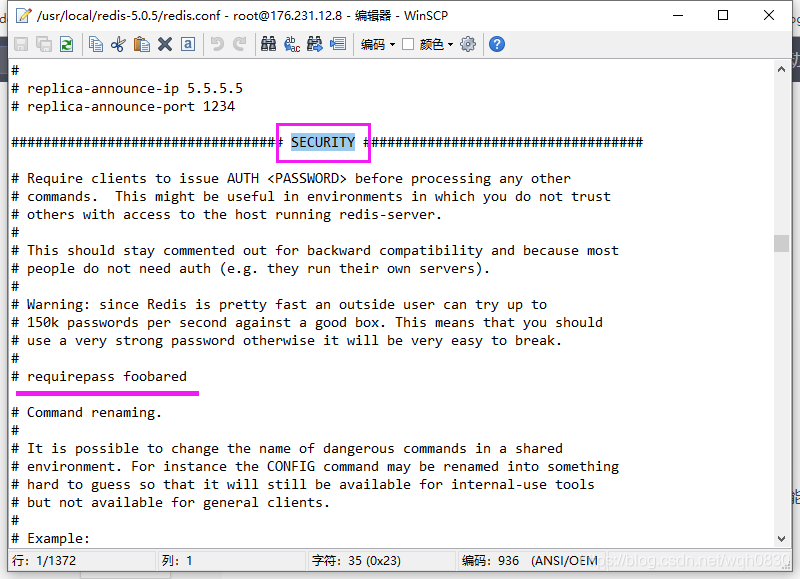Click the Undo arrow icon
The image size is (800, 579).
coord(217,44)
